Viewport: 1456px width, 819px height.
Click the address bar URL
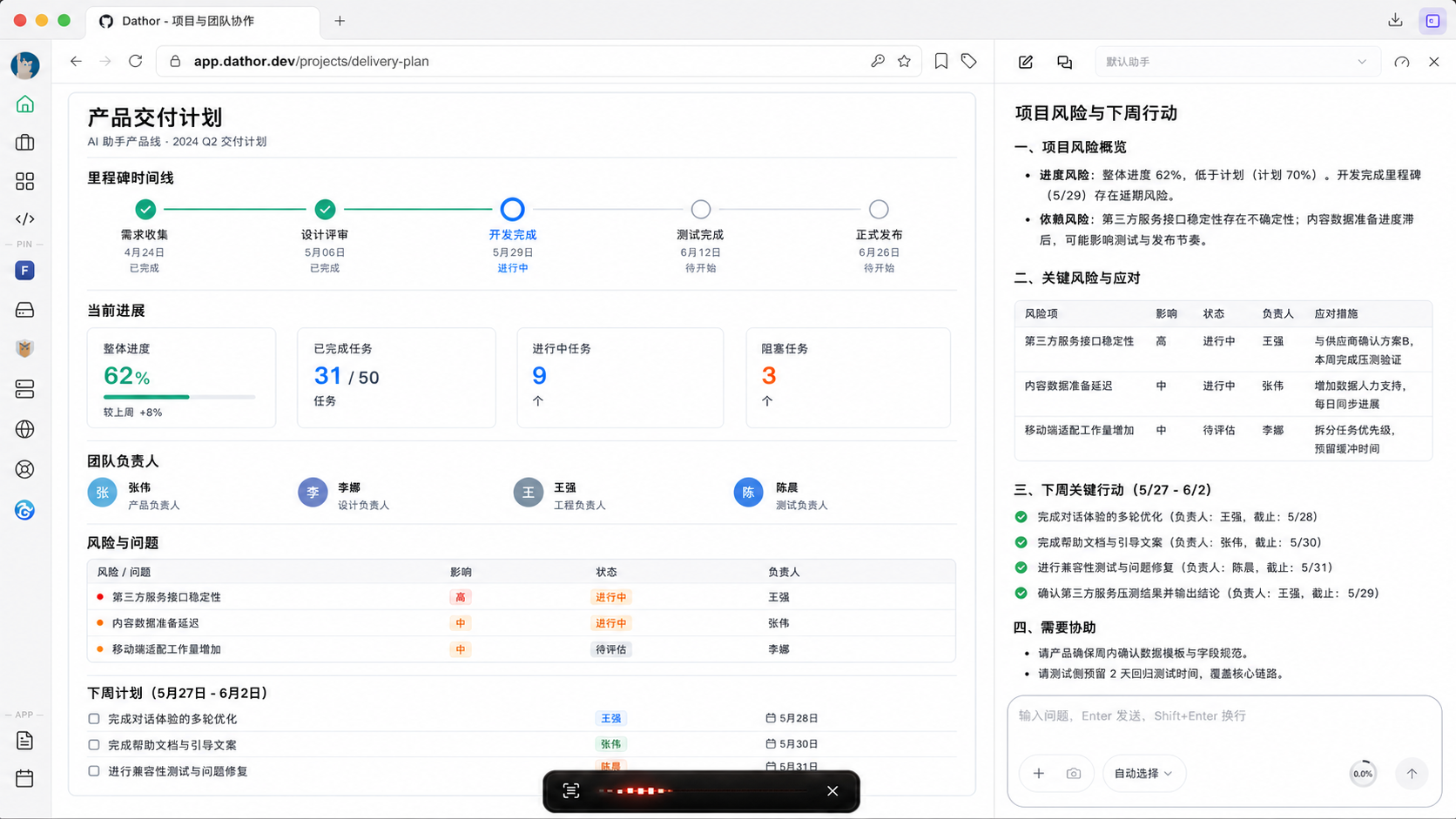point(311,62)
